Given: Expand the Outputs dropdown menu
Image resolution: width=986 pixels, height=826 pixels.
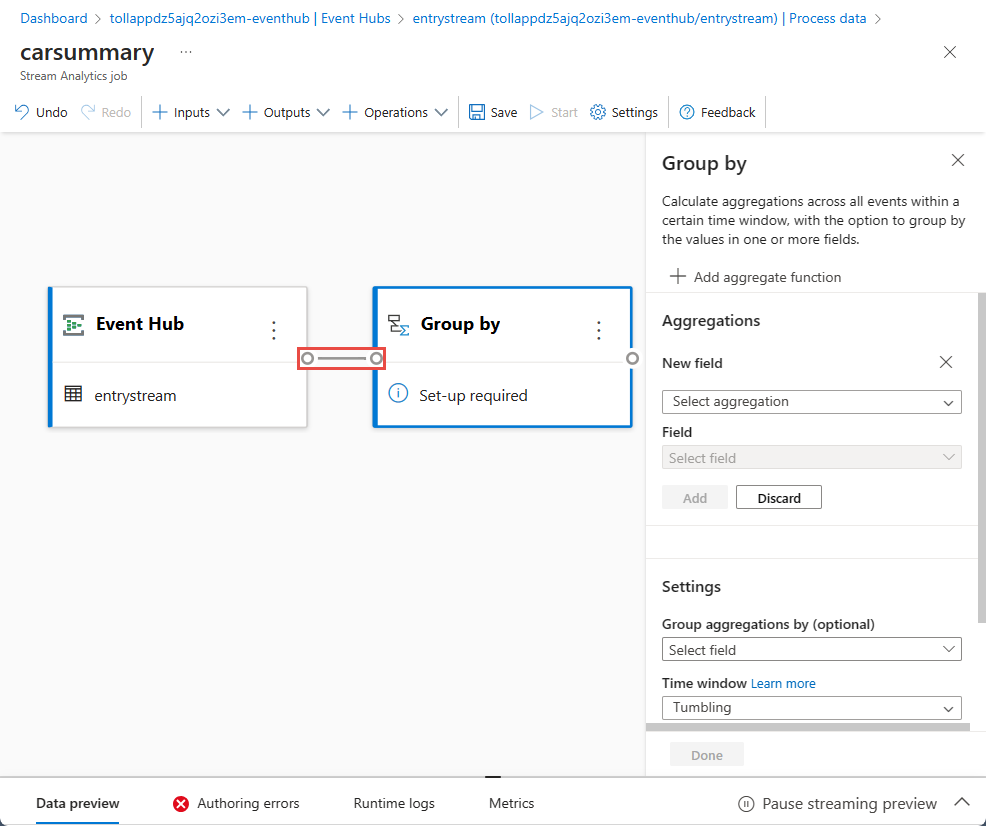Looking at the screenshot, I should pyautogui.click(x=286, y=112).
